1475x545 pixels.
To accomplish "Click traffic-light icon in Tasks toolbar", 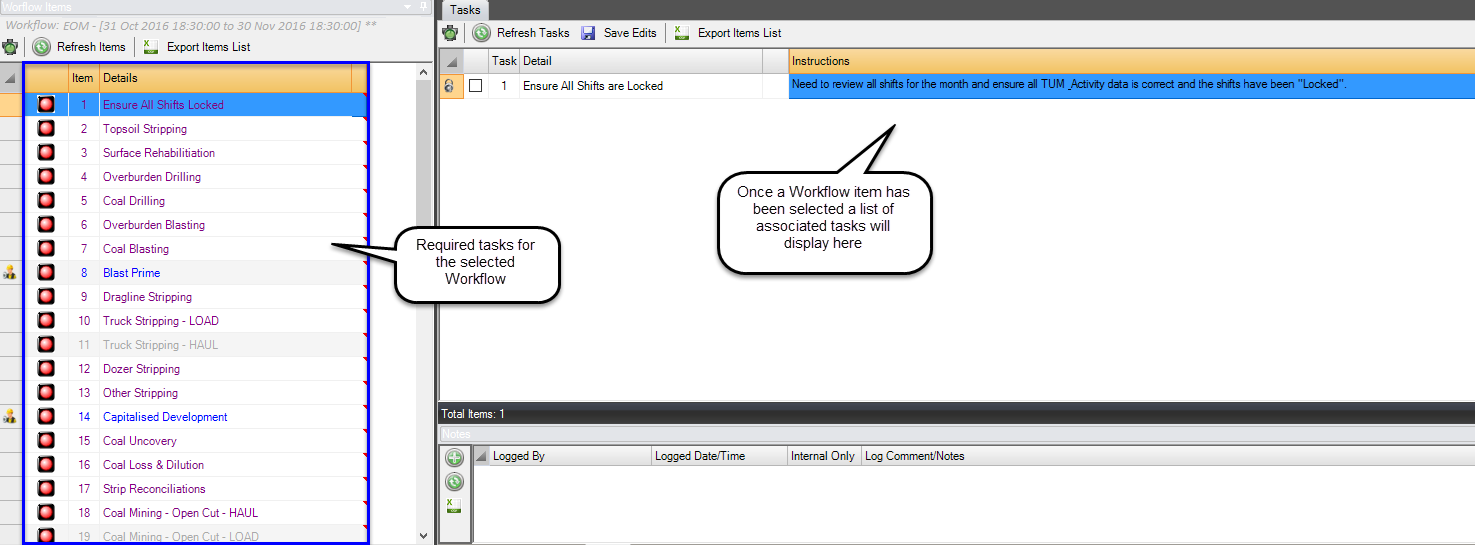I will pos(451,33).
